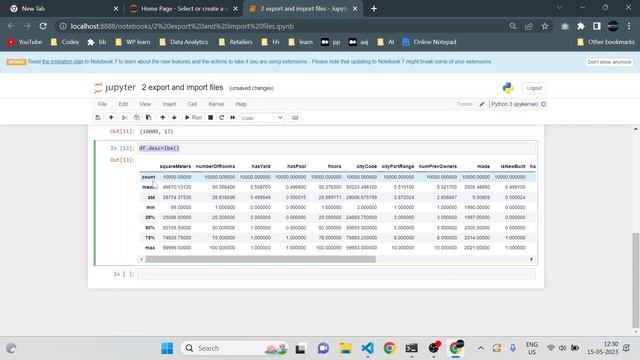Screen dimensions: 640x360
Task: Open the Edit menu
Action: click(x=123, y=104)
